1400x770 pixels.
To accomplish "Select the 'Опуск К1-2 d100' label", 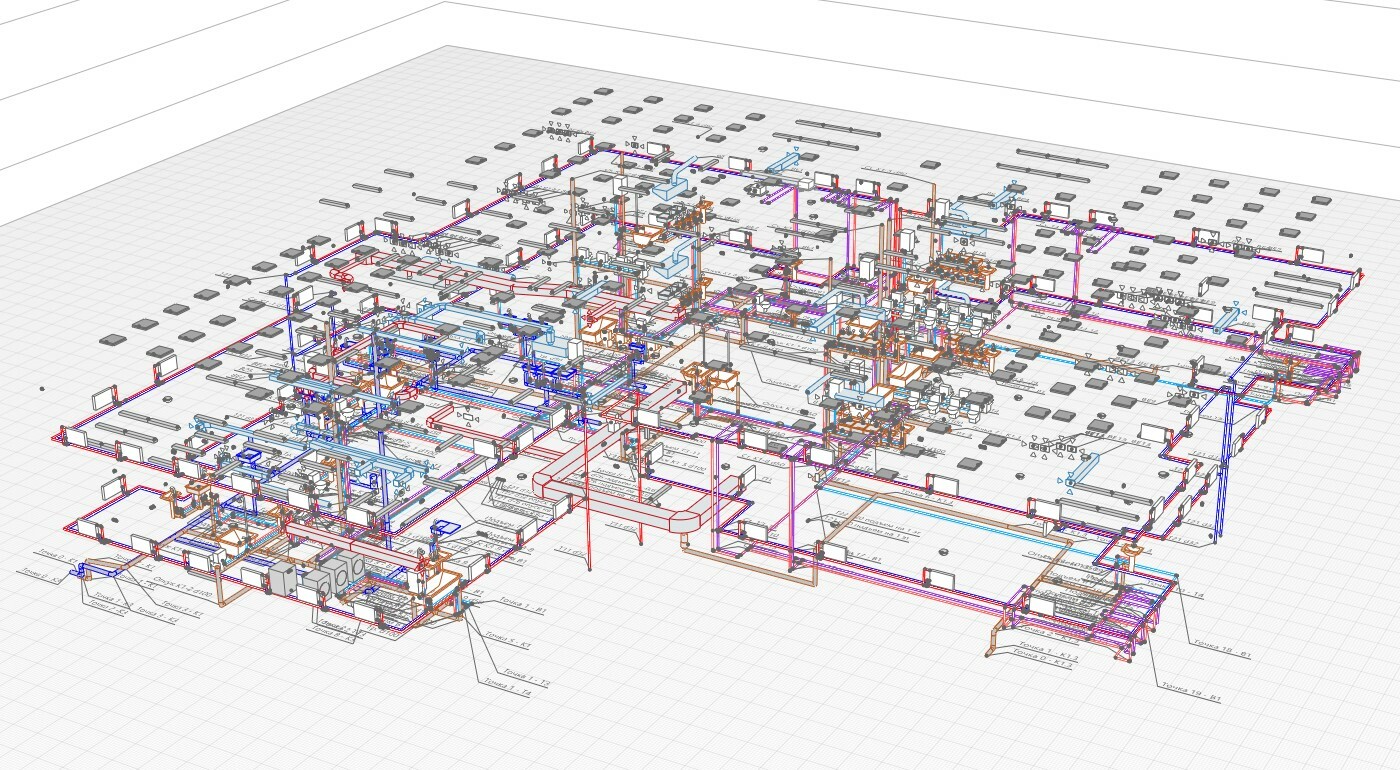I will click(x=183, y=587).
